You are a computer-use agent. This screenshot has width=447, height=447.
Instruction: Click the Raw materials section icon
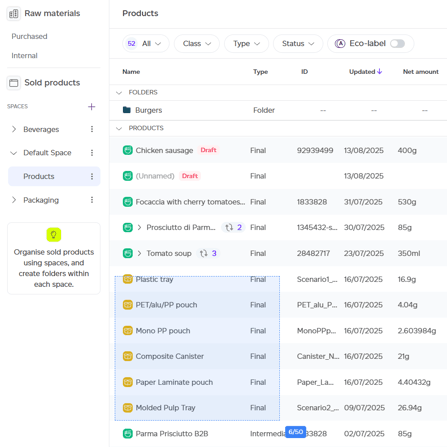(14, 14)
